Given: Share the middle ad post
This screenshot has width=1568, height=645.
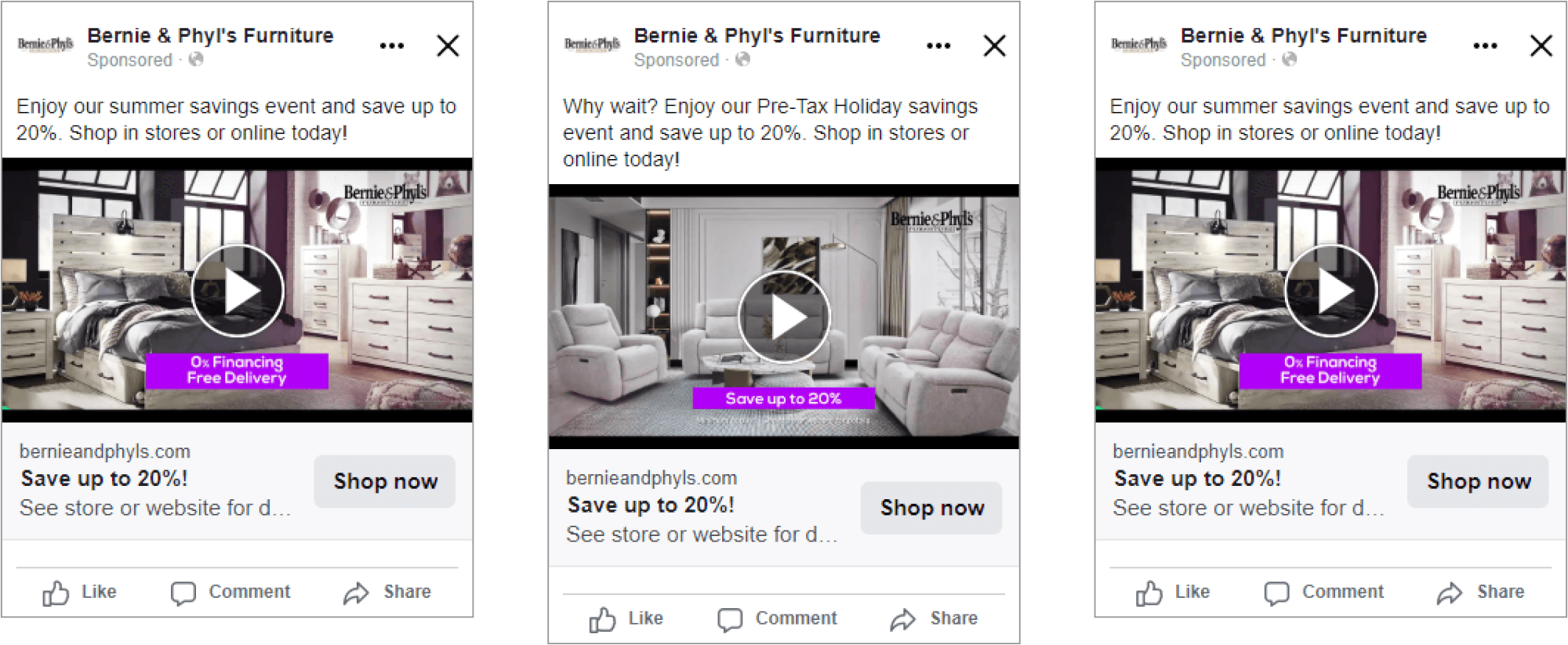Looking at the screenshot, I should (x=934, y=619).
